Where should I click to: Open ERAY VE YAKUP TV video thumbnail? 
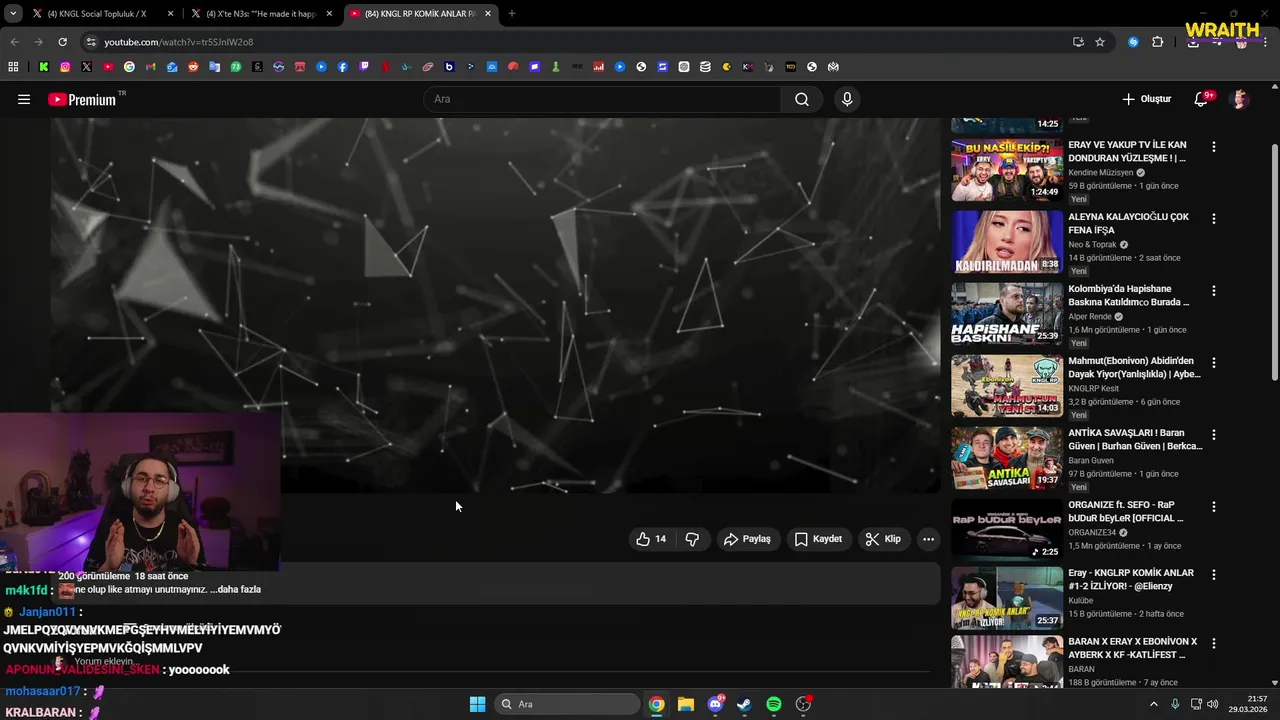(1007, 170)
